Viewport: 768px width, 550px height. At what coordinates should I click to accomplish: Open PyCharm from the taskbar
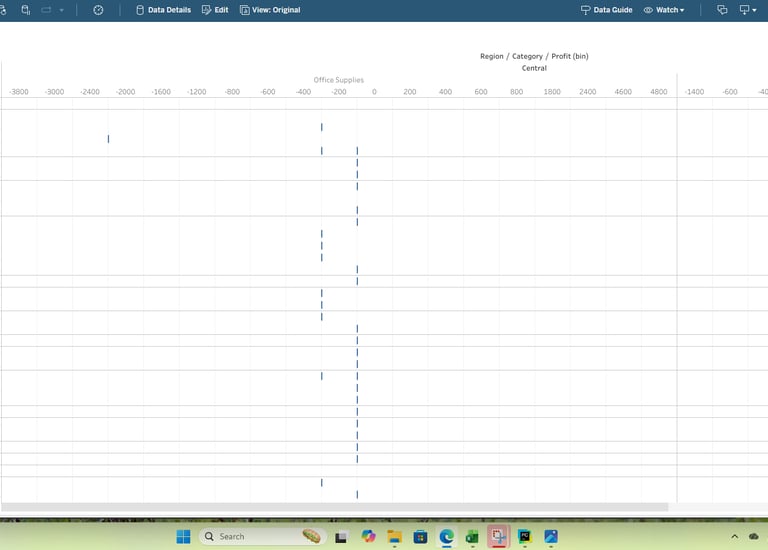(x=525, y=537)
